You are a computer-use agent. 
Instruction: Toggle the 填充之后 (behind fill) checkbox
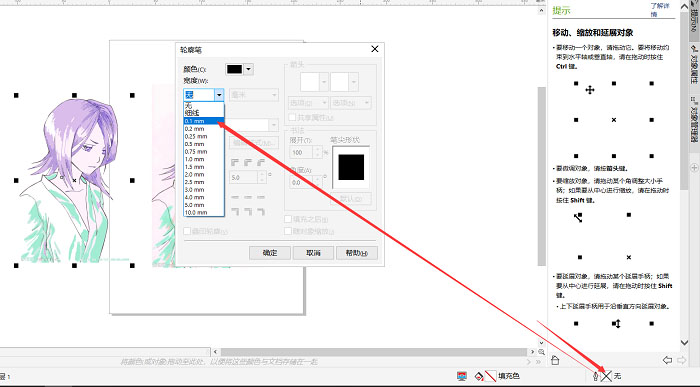tap(288, 219)
